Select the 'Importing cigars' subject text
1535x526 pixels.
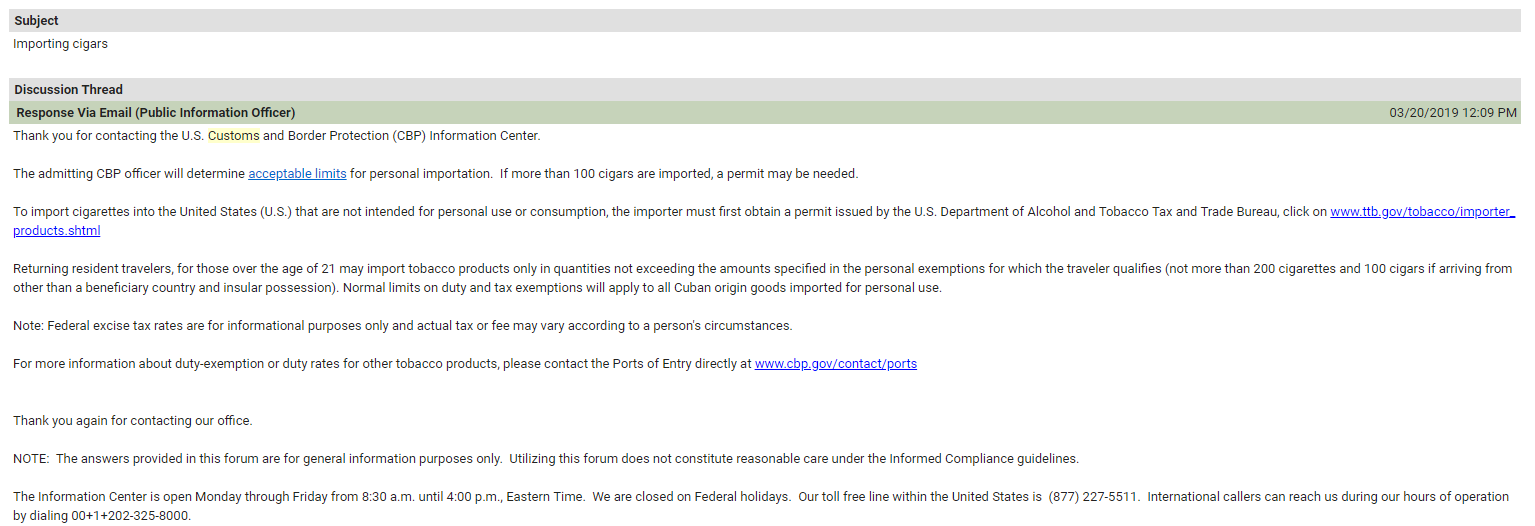pyautogui.click(x=60, y=44)
